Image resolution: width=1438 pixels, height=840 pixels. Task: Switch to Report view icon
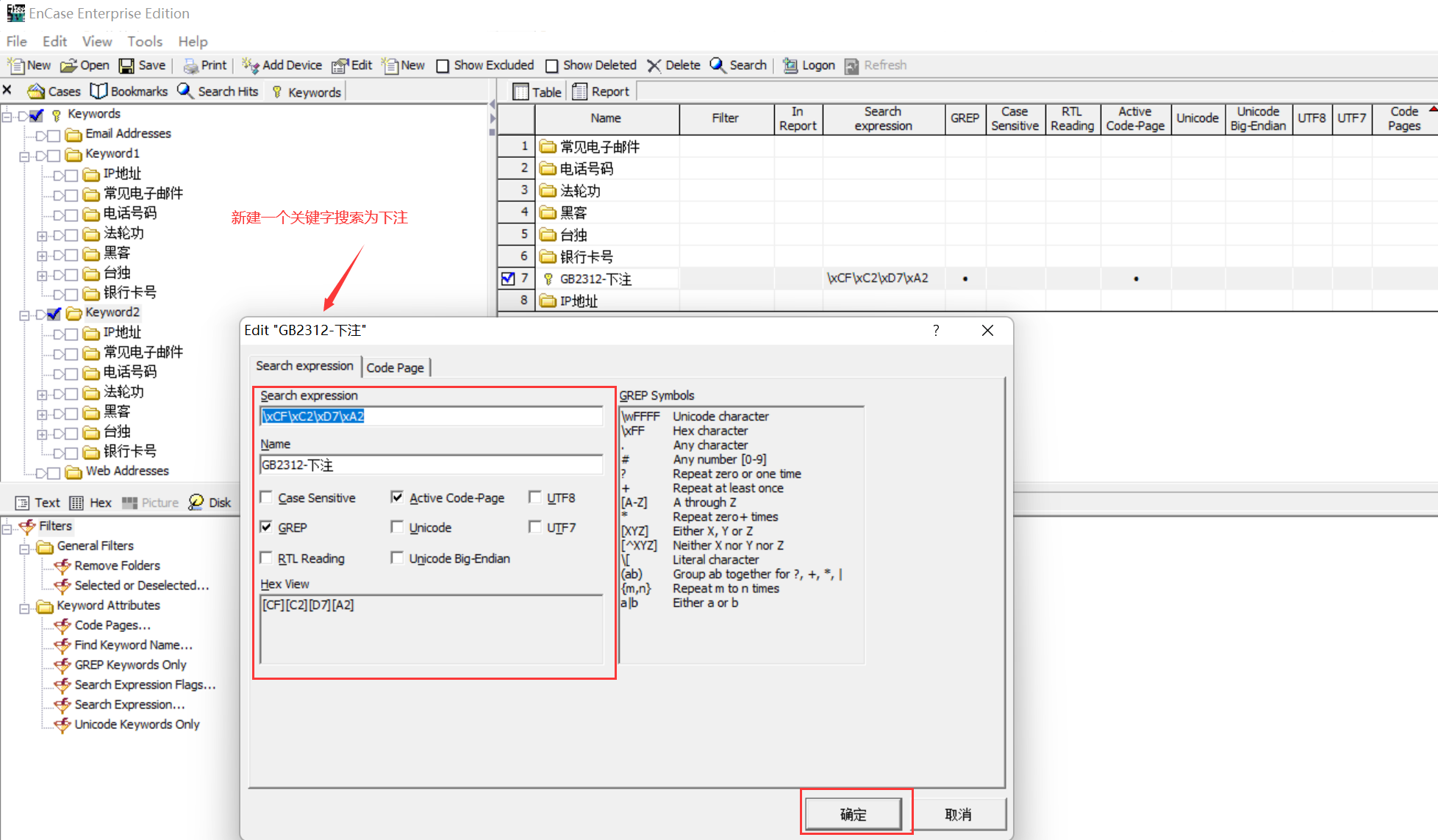pos(579,92)
